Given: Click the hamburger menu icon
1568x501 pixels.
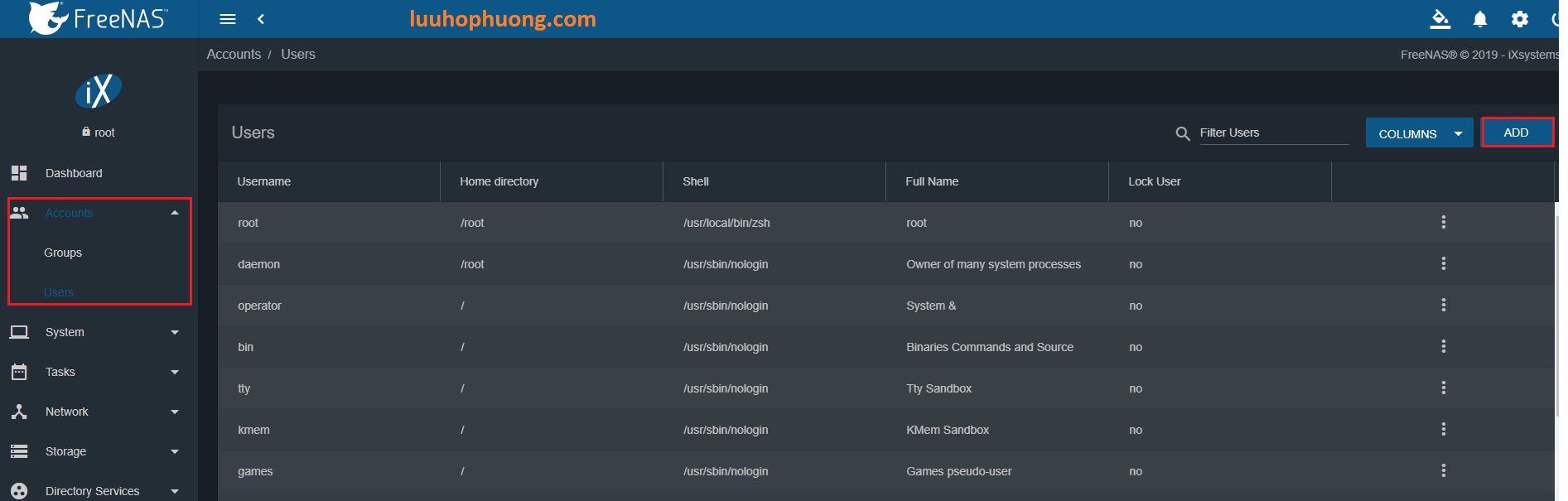Looking at the screenshot, I should (x=228, y=19).
